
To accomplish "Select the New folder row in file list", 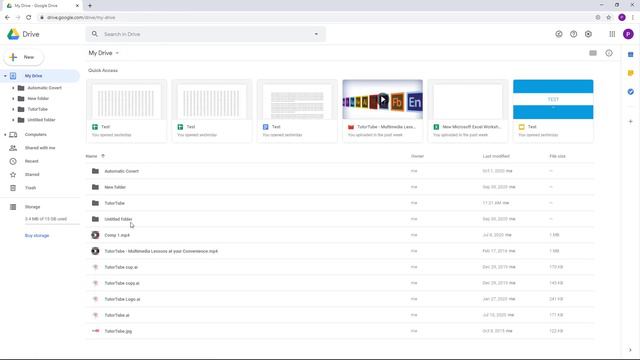I will [340, 187].
